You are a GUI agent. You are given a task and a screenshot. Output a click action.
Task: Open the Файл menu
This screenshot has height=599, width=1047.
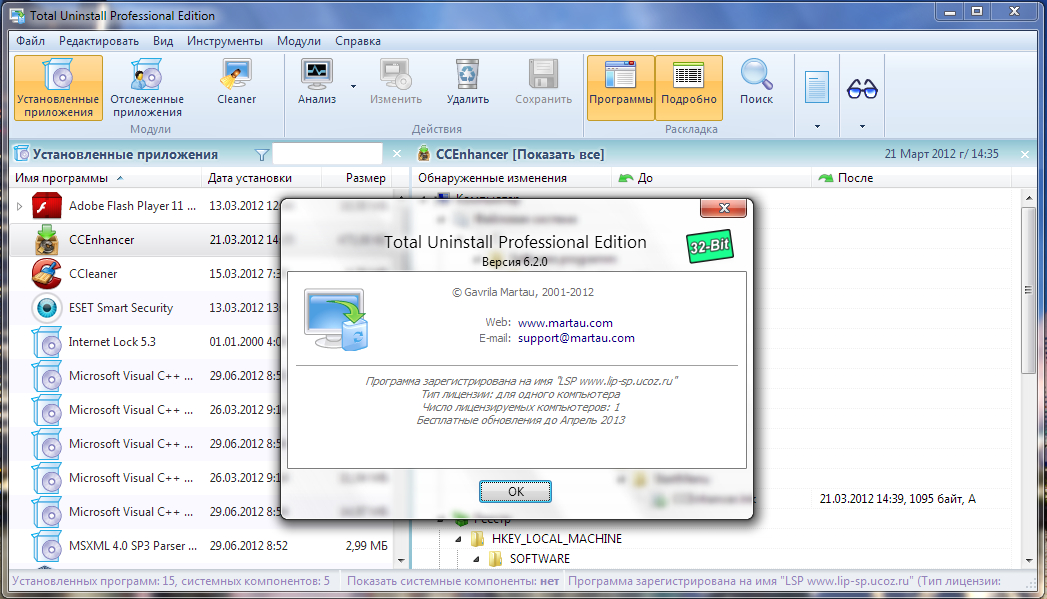tap(31, 41)
